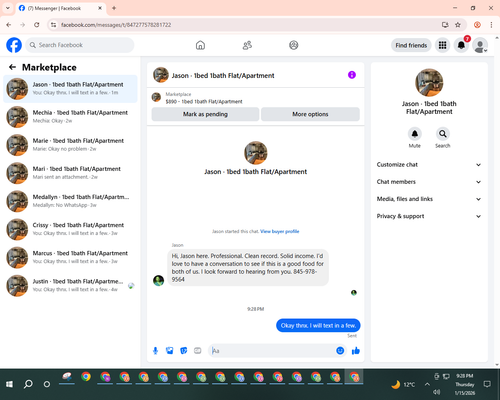Click the weather 12°C taskbar widget
500x400 pixels.
coord(403,385)
